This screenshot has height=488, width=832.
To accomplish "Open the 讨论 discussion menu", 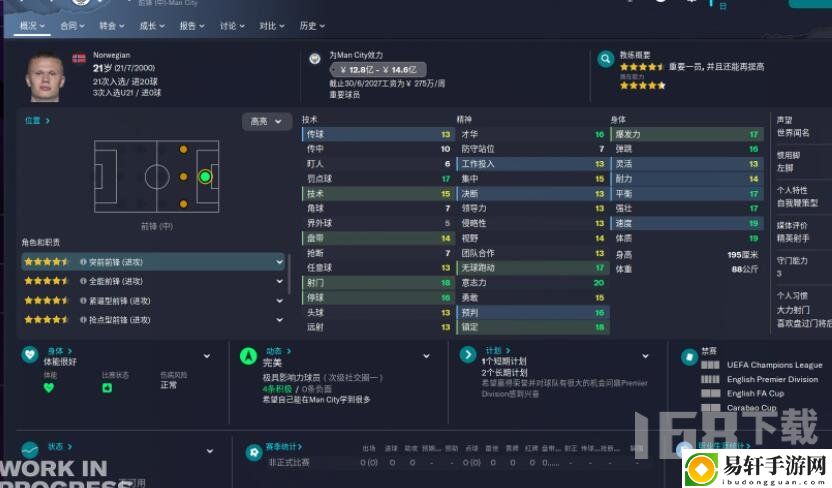I will point(232,25).
